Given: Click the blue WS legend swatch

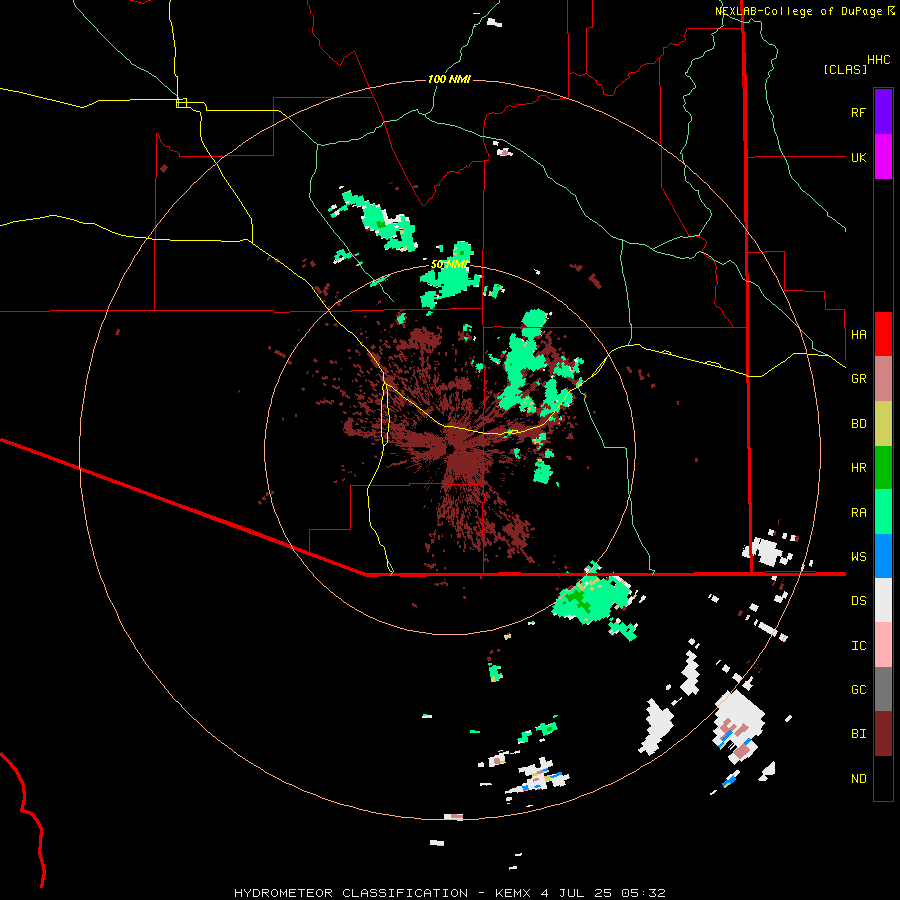Looking at the screenshot, I should click(883, 556).
